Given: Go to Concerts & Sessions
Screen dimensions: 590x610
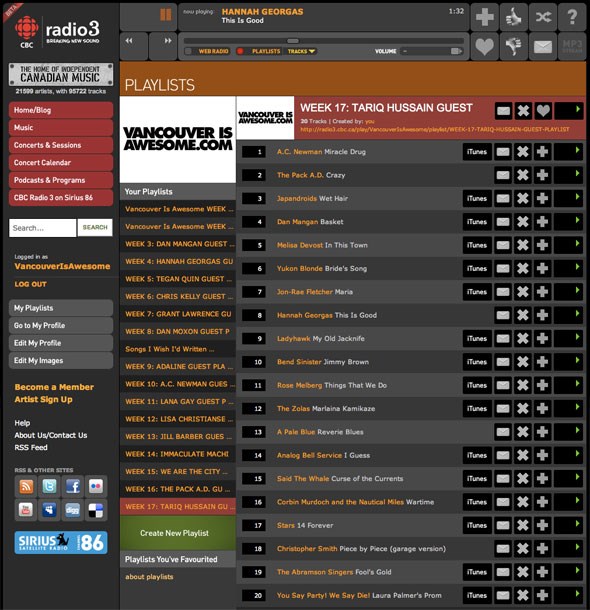Looking at the screenshot, I should coord(61,145).
